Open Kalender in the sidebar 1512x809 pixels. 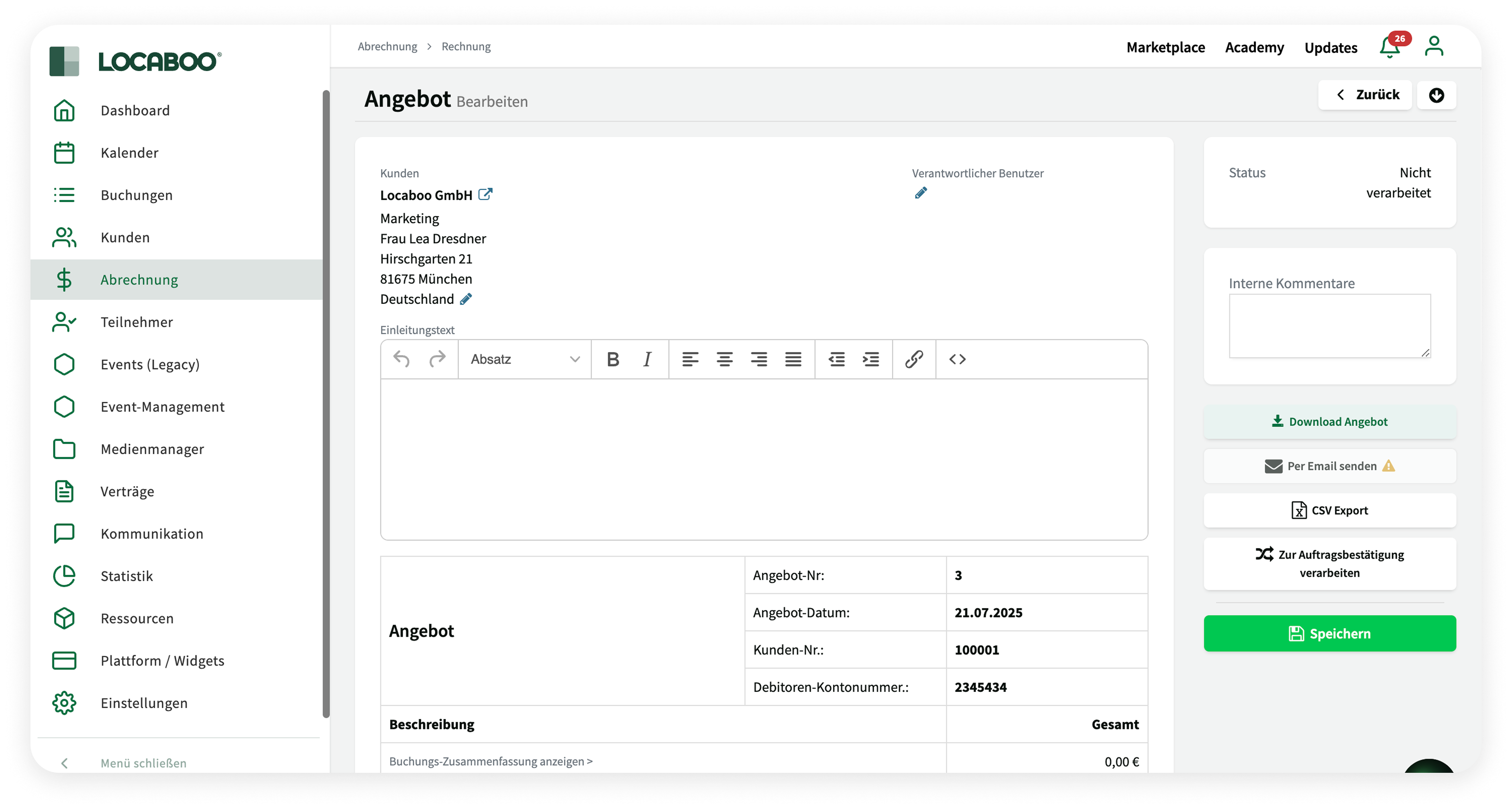[x=129, y=153]
